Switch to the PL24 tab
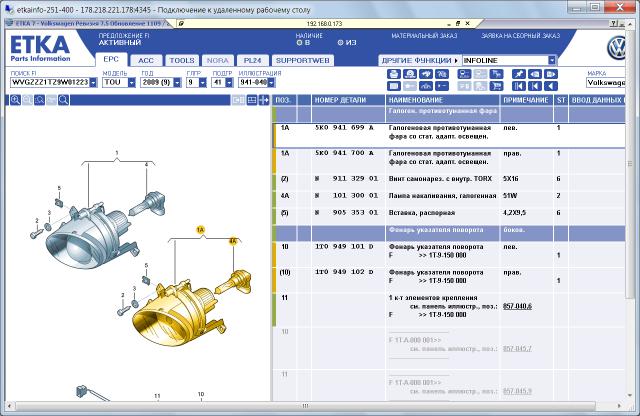 (x=253, y=60)
